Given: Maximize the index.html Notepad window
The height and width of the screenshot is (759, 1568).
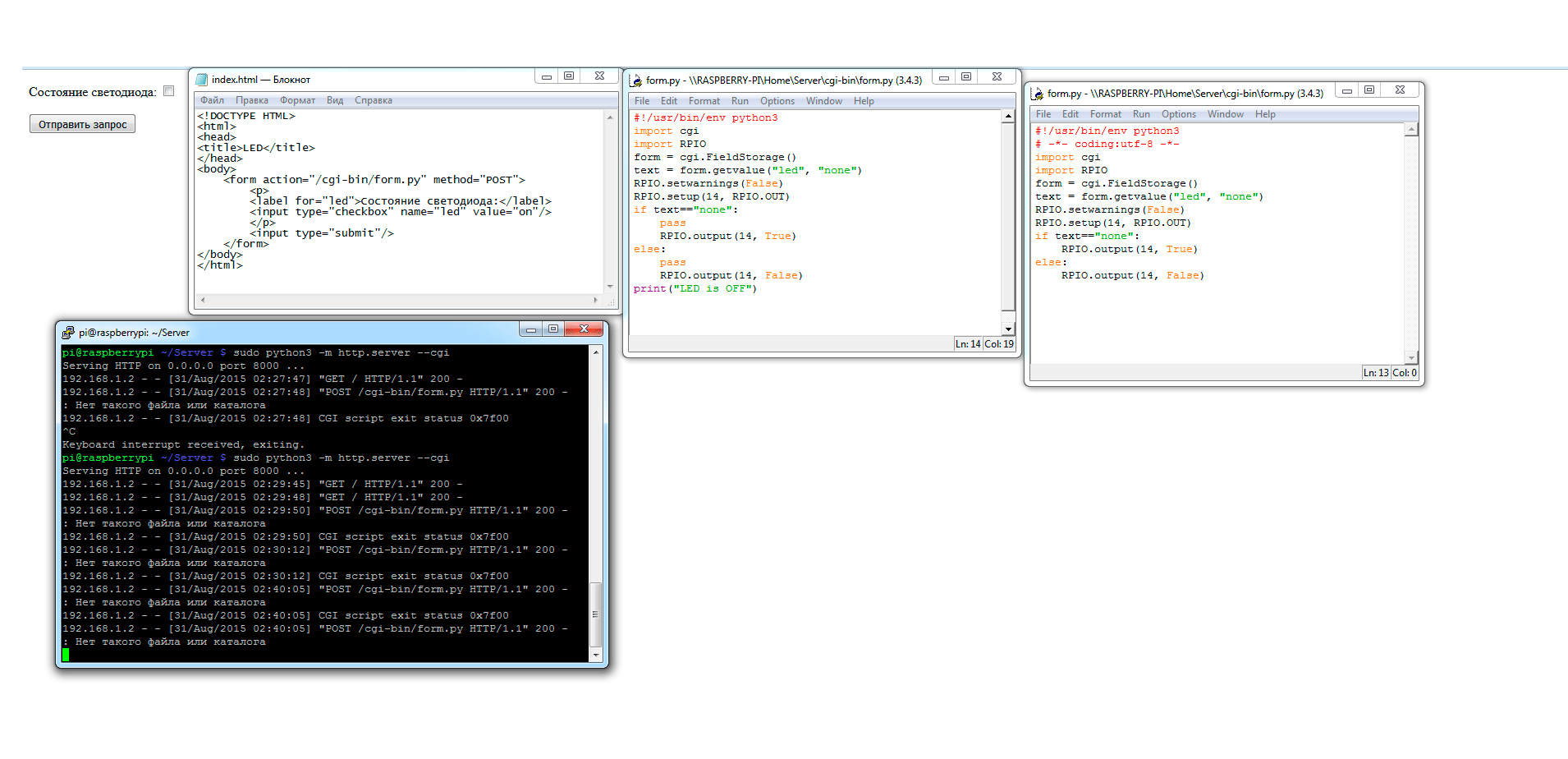Looking at the screenshot, I should click(569, 76).
